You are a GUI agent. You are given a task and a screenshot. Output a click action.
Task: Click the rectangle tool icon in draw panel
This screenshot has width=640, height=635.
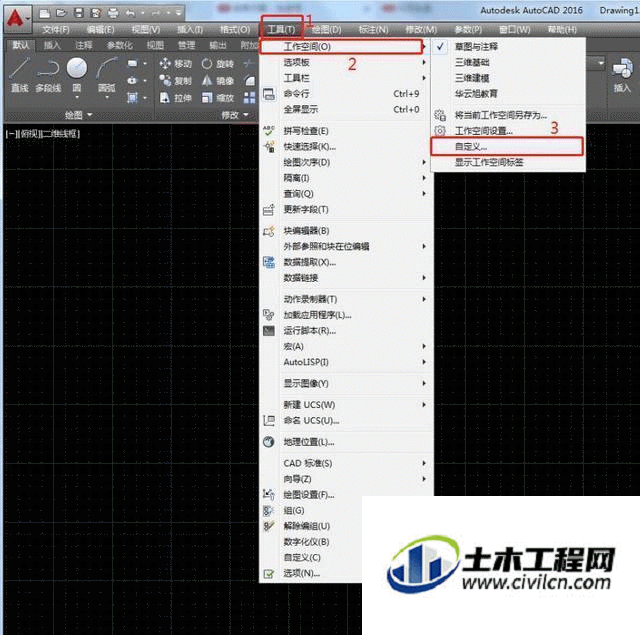coord(132,64)
